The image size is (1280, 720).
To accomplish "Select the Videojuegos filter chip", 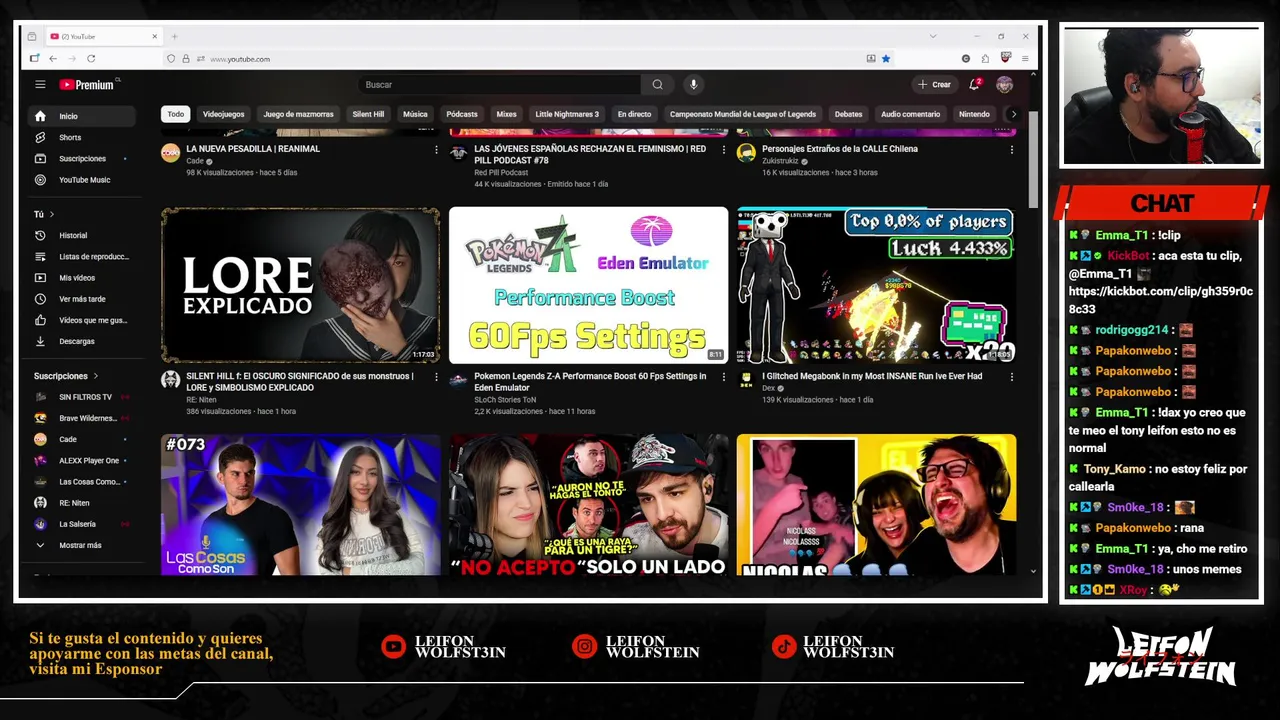I will click(x=224, y=114).
